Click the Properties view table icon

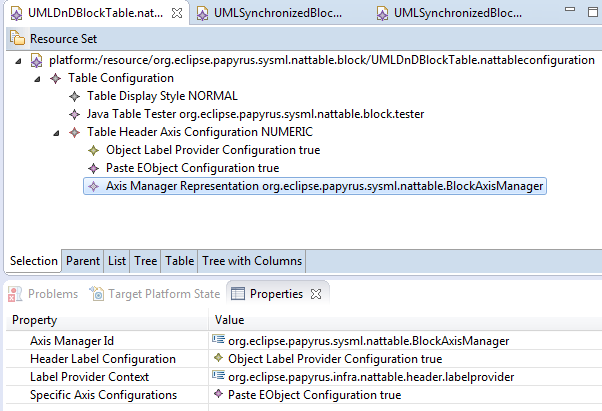pos(238,294)
